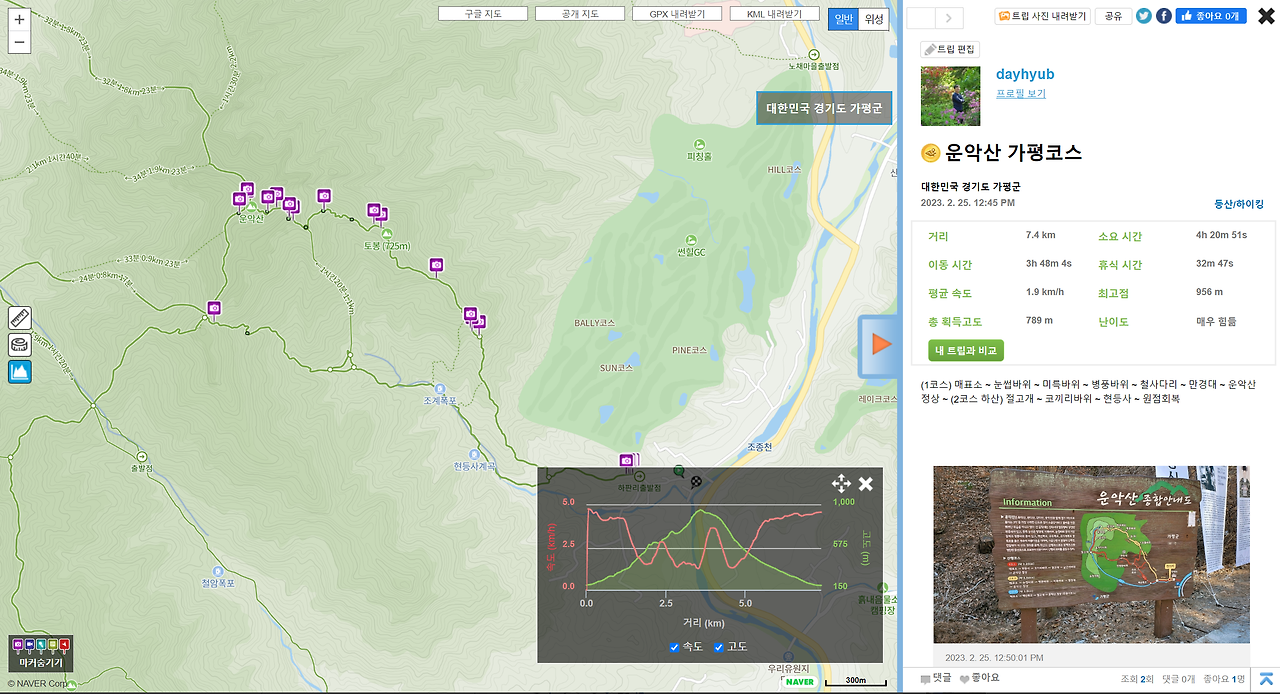This screenshot has height=694, width=1280.
Task: Click the 거리 7.4 km value
Action: [1040, 235]
